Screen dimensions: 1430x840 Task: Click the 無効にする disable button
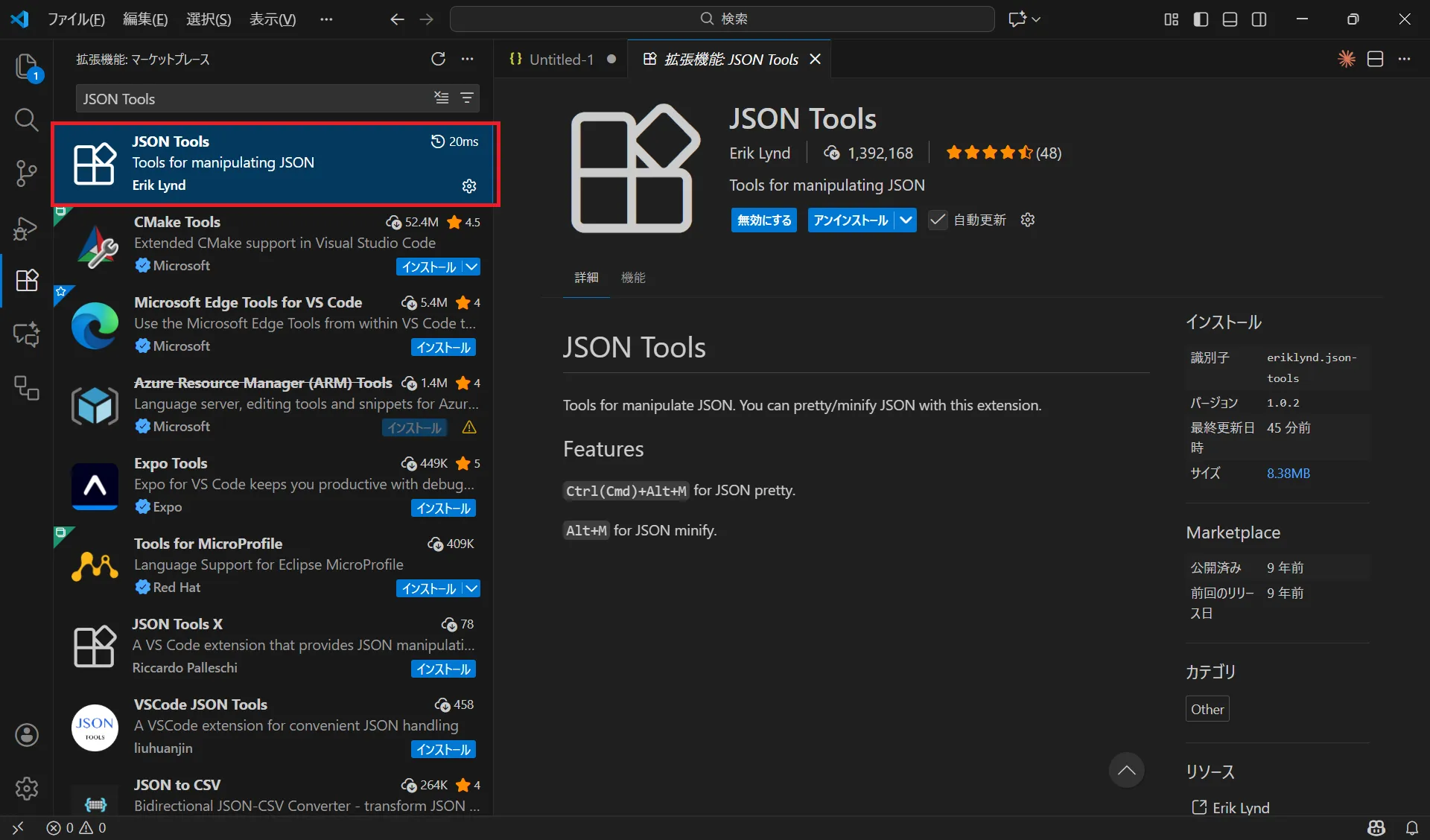pyautogui.click(x=764, y=220)
